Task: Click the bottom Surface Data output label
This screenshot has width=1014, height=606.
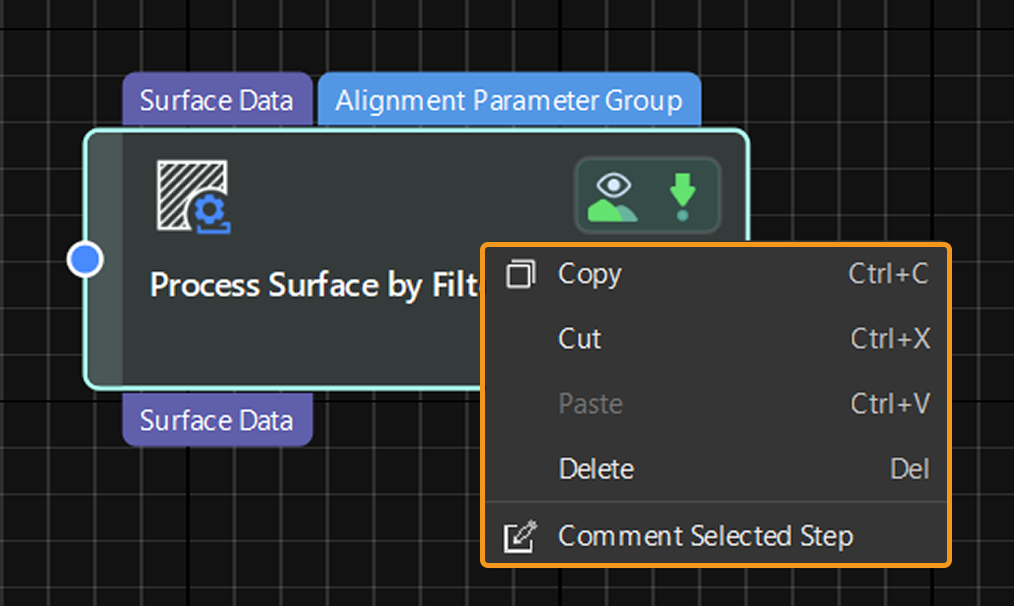Action: tap(216, 420)
